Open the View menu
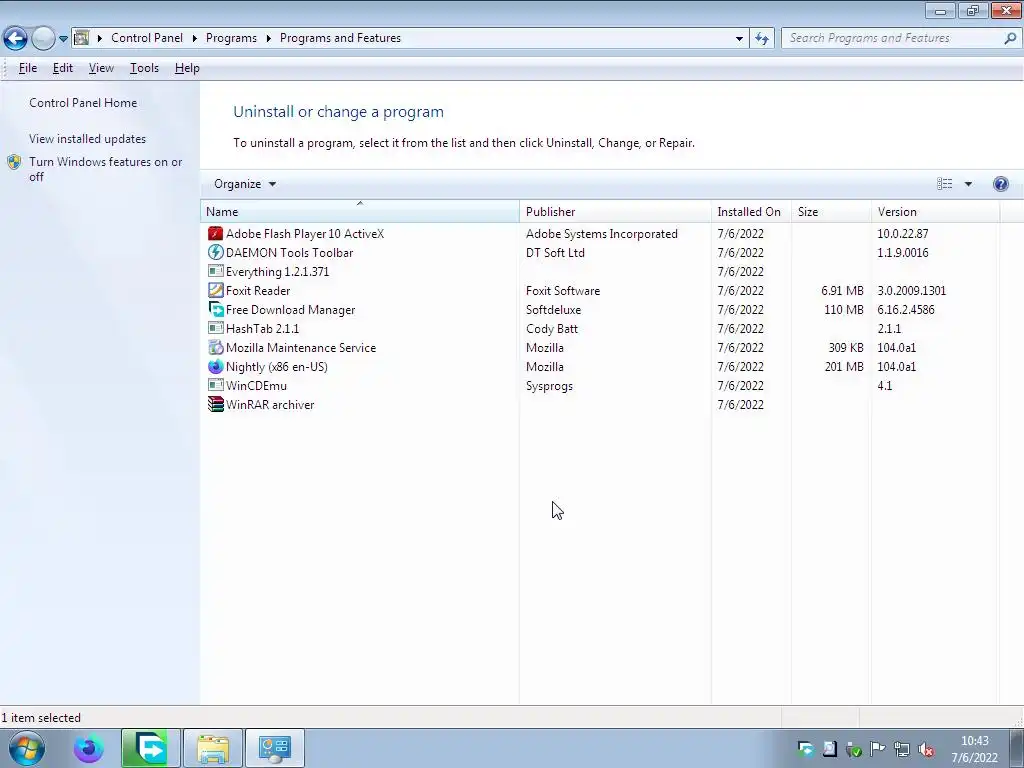The width and height of the screenshot is (1024, 768). [101, 68]
